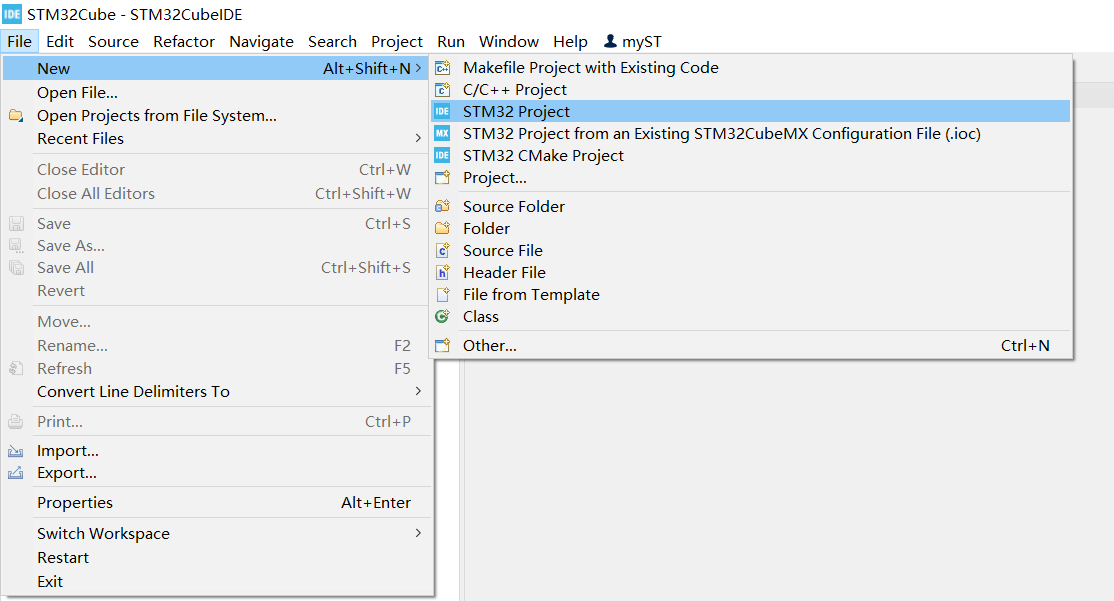The image size is (1114, 601).
Task: Open the Run menu
Action: coord(450,41)
